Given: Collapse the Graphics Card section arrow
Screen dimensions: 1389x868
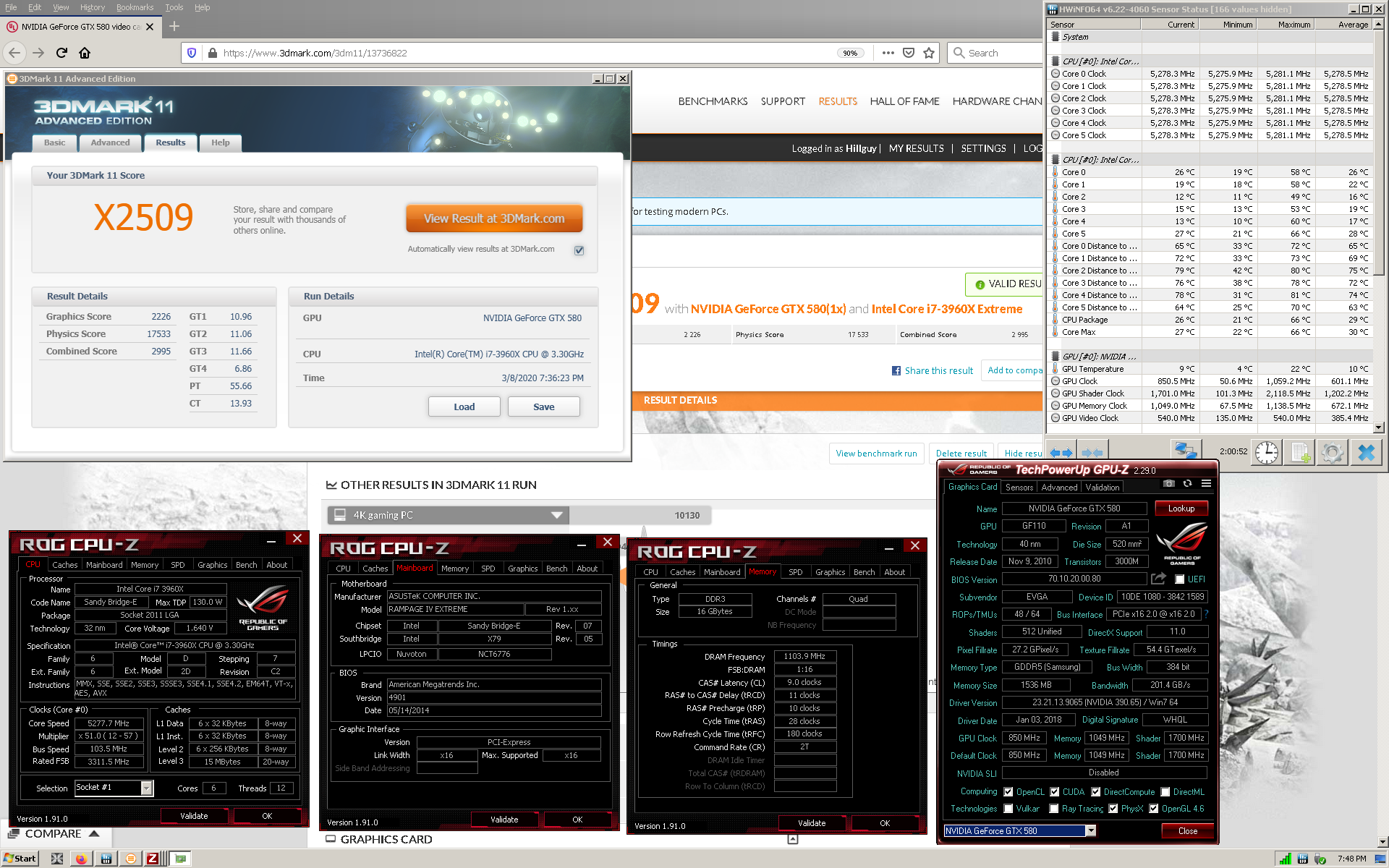Looking at the screenshot, I should (793, 839).
